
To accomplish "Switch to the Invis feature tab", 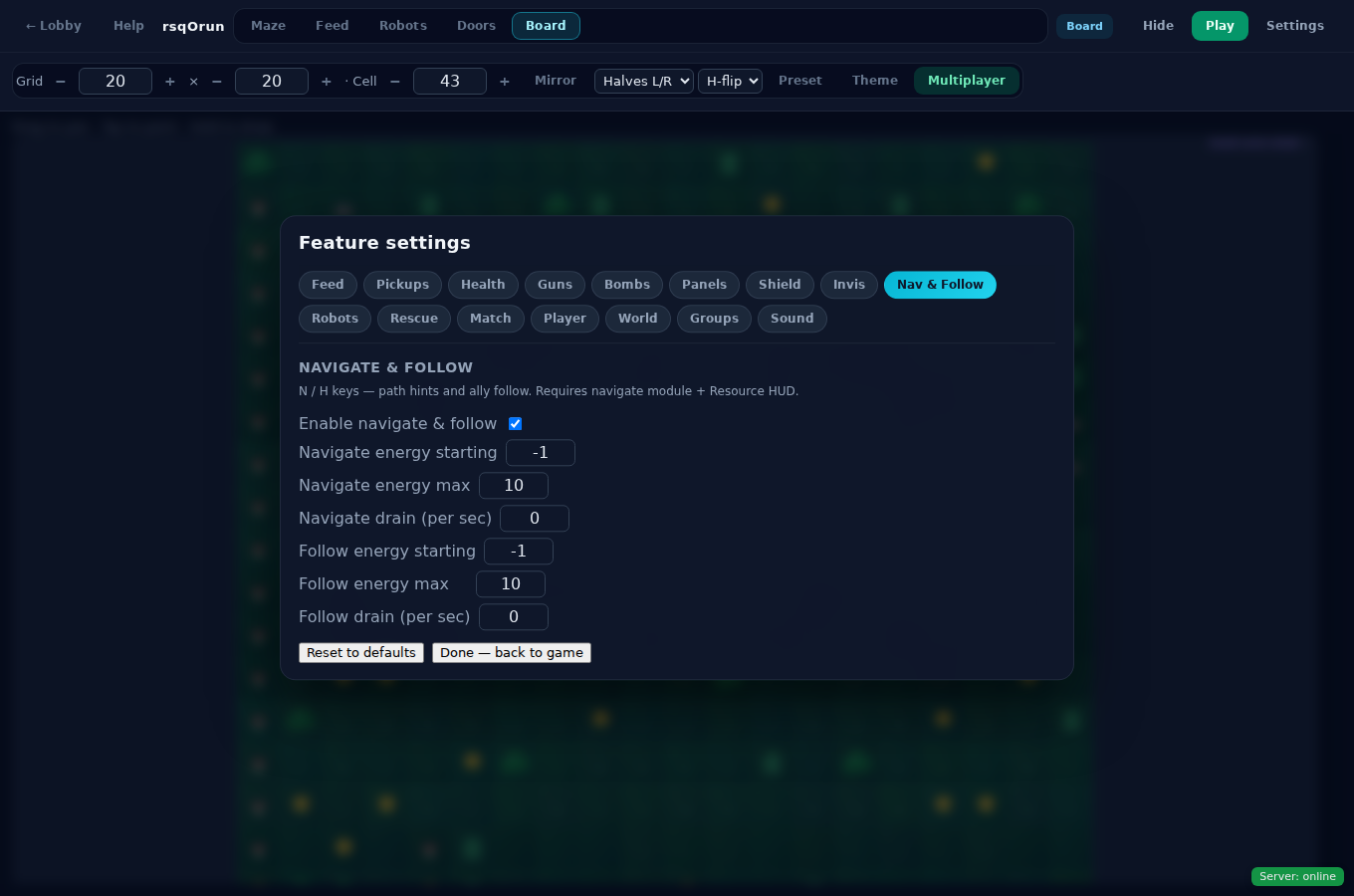I will (849, 285).
